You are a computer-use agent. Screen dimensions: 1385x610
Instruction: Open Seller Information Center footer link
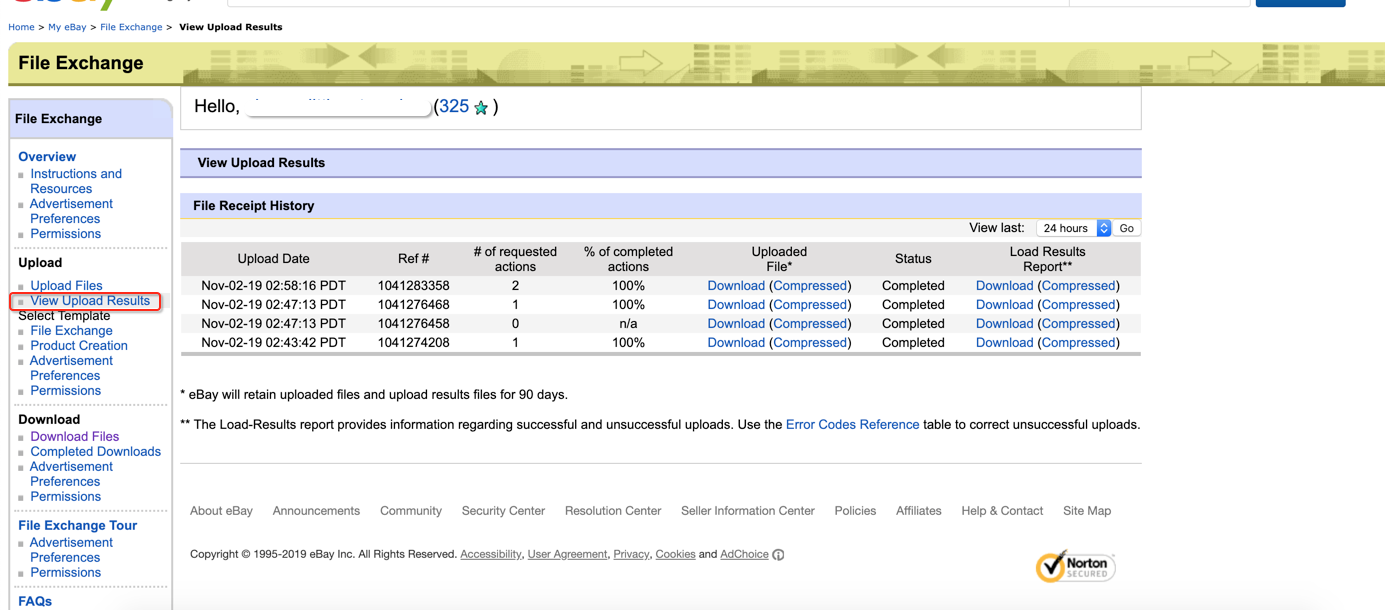(x=748, y=511)
